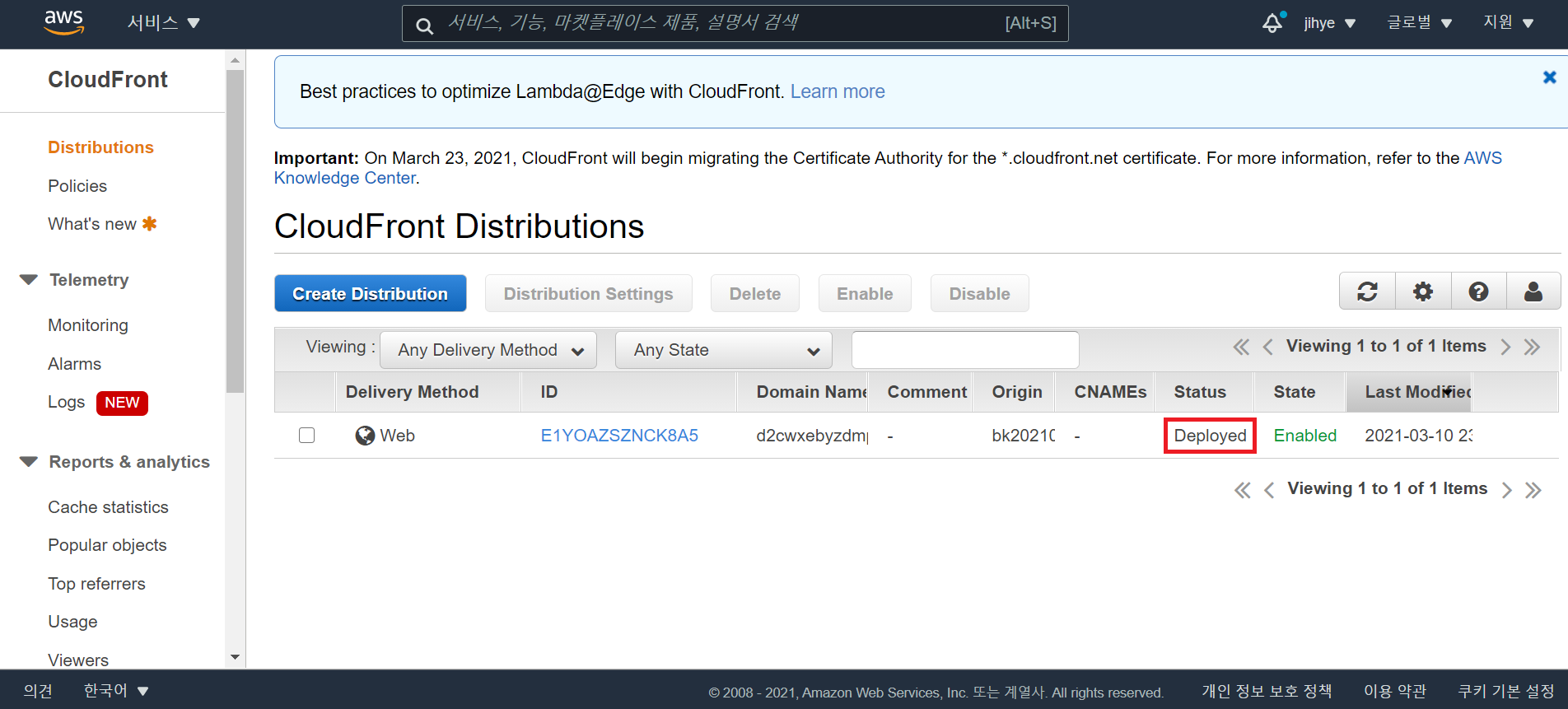Open table settings gear icon
This screenshot has width=1568, height=709.
[x=1423, y=292]
